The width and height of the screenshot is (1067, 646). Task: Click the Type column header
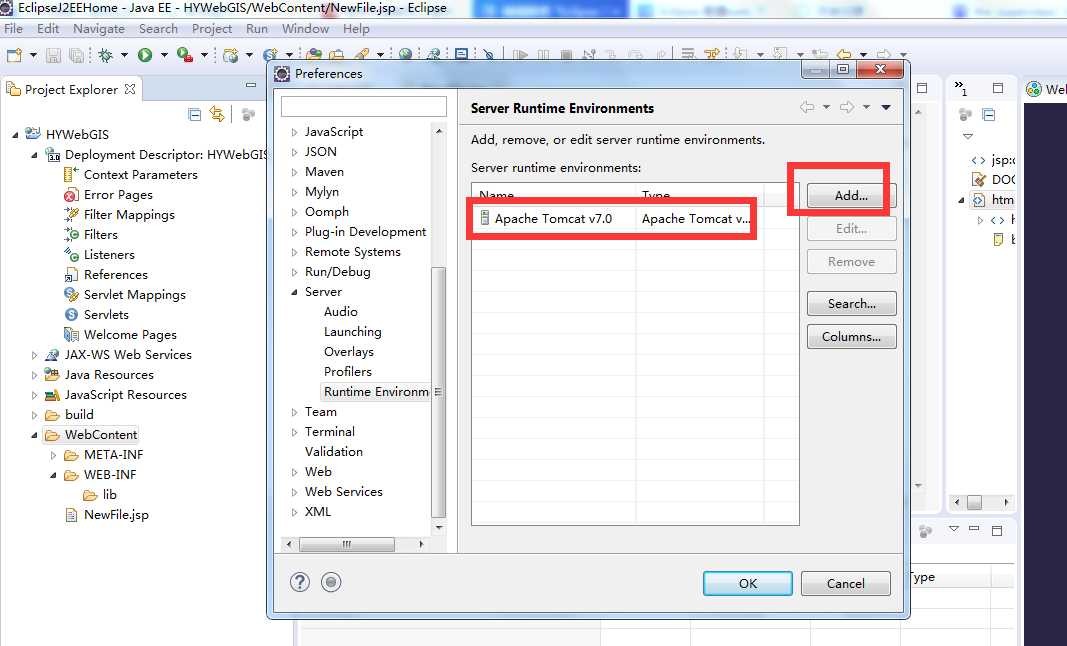(700, 195)
